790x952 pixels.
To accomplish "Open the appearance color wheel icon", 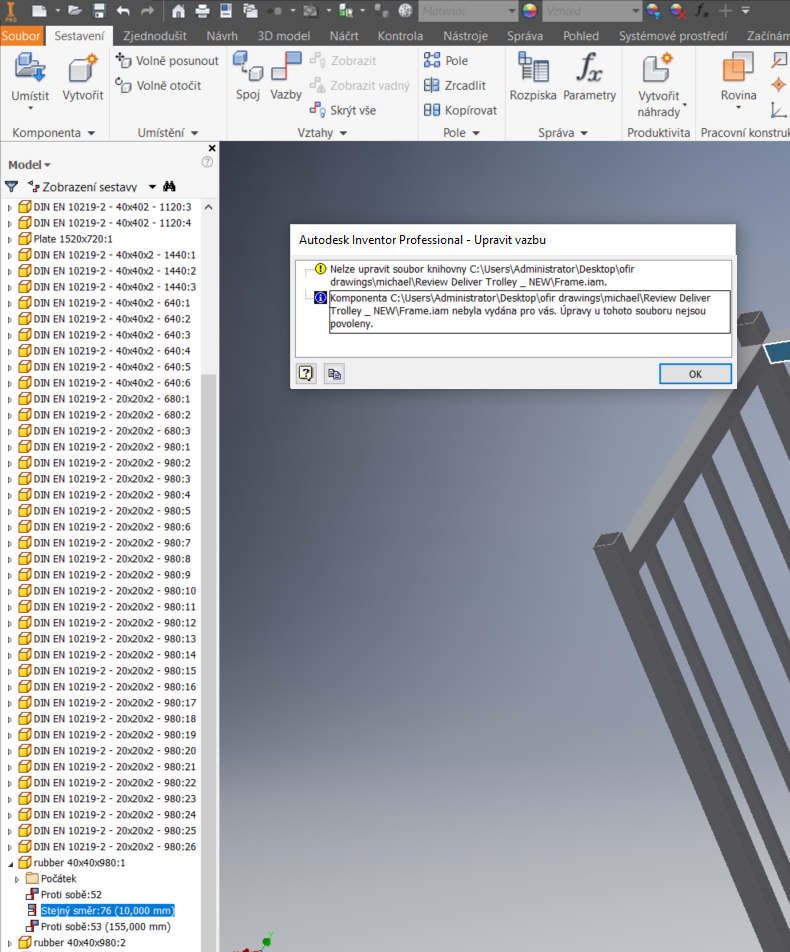I will click(530, 10).
